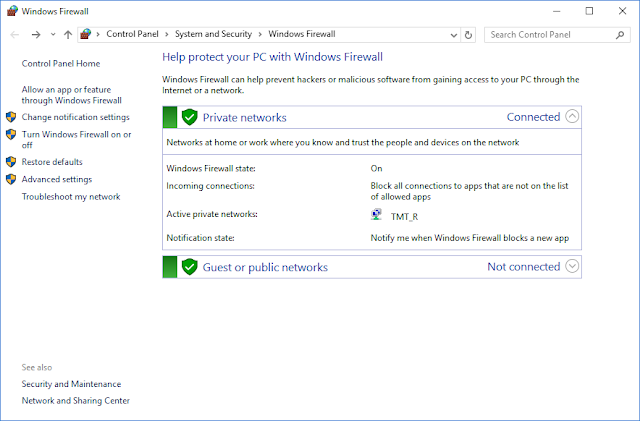Click the up one level arrow
The image size is (640, 421).
click(67, 34)
